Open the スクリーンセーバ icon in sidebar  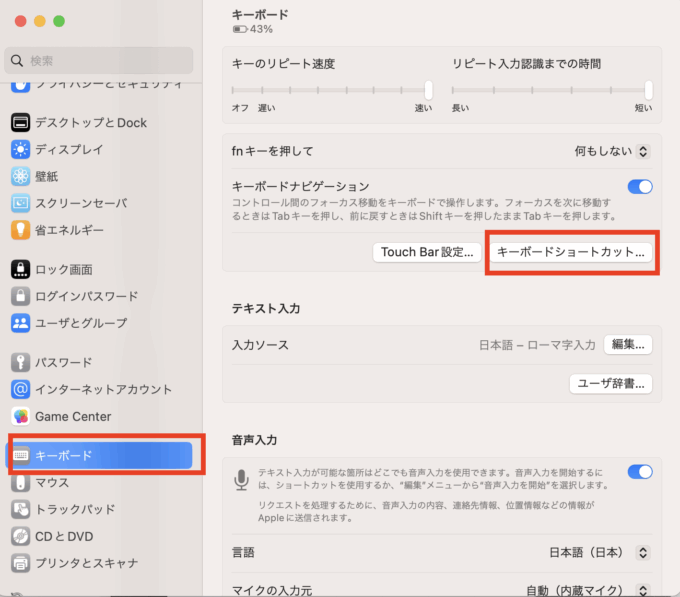(21, 203)
